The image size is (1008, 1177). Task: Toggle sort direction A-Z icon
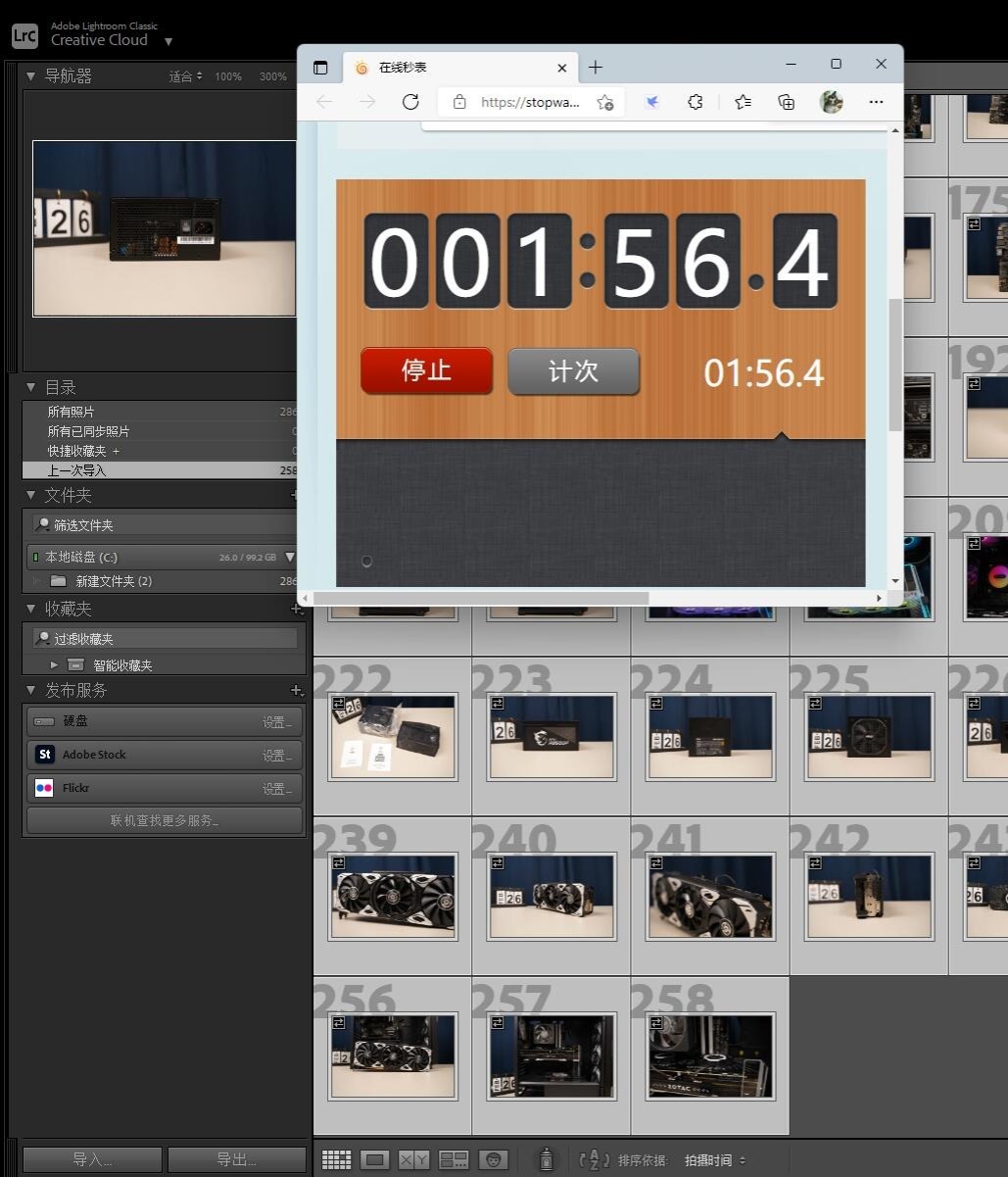pos(594,1160)
